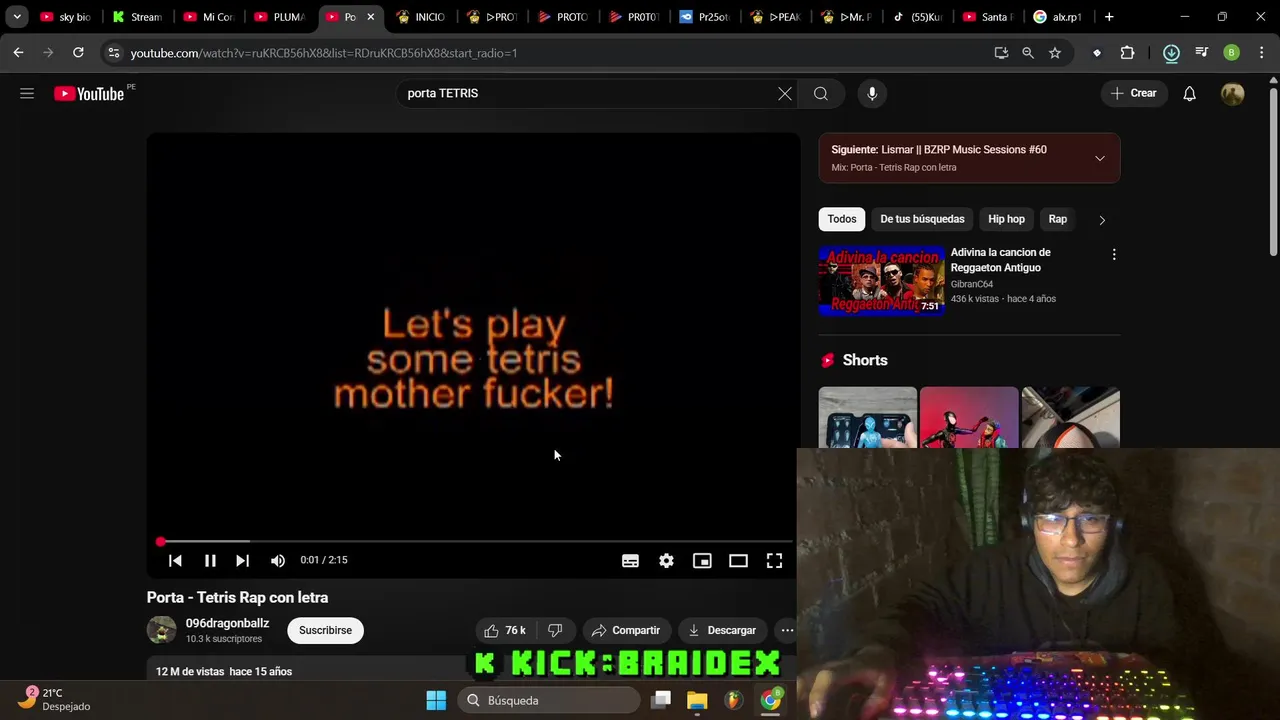Viewport: 1280px width, 720px height.
Task: Close the current Porta tab
Action: pos(371,17)
